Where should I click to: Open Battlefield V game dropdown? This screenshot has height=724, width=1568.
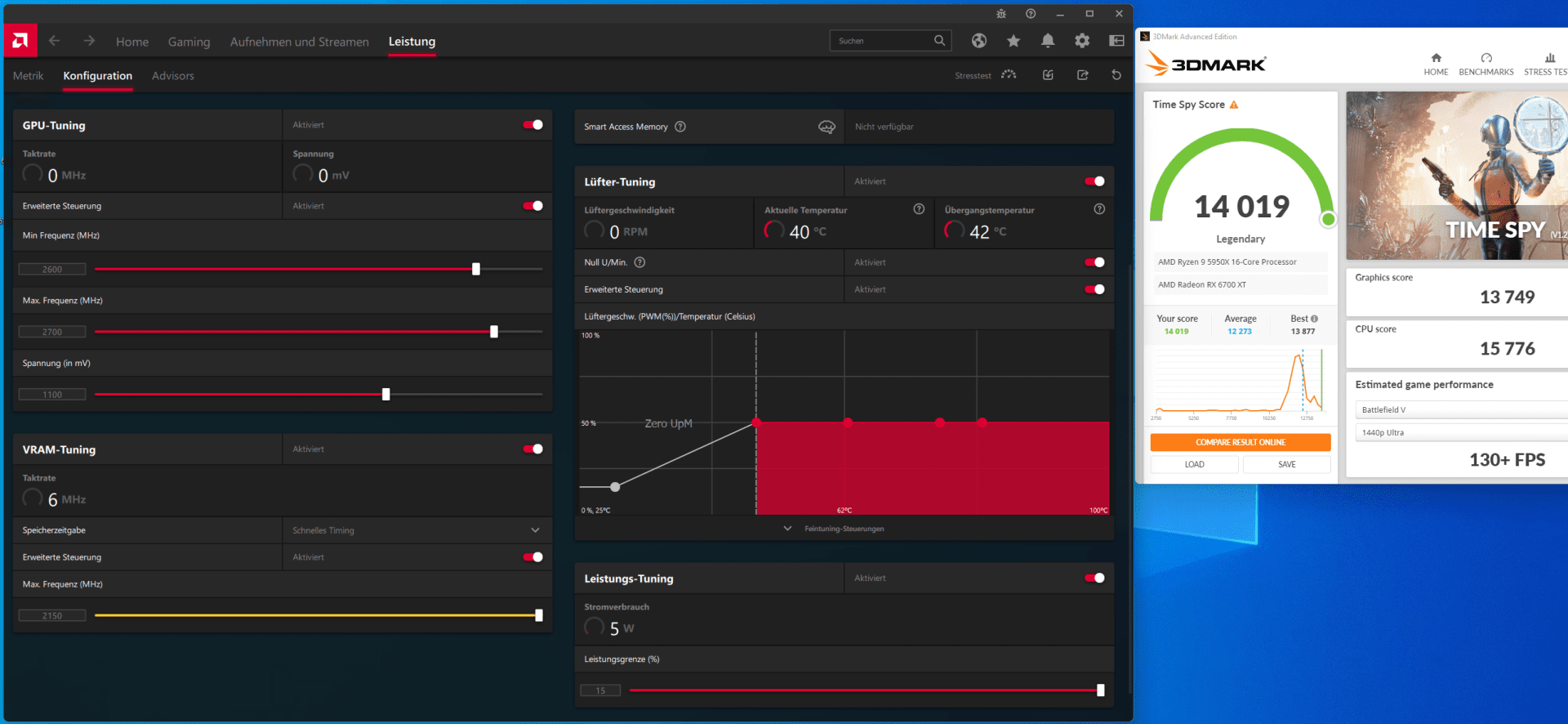pyautogui.click(x=1462, y=409)
